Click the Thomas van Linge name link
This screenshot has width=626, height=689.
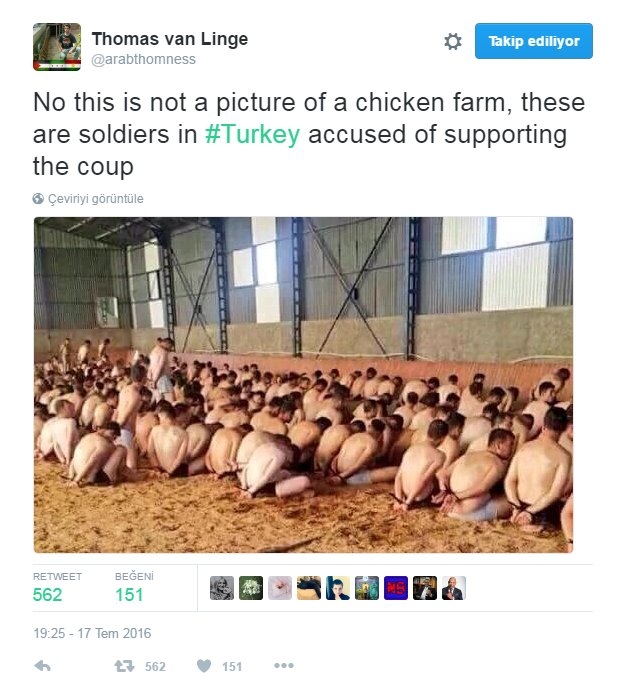coord(170,39)
